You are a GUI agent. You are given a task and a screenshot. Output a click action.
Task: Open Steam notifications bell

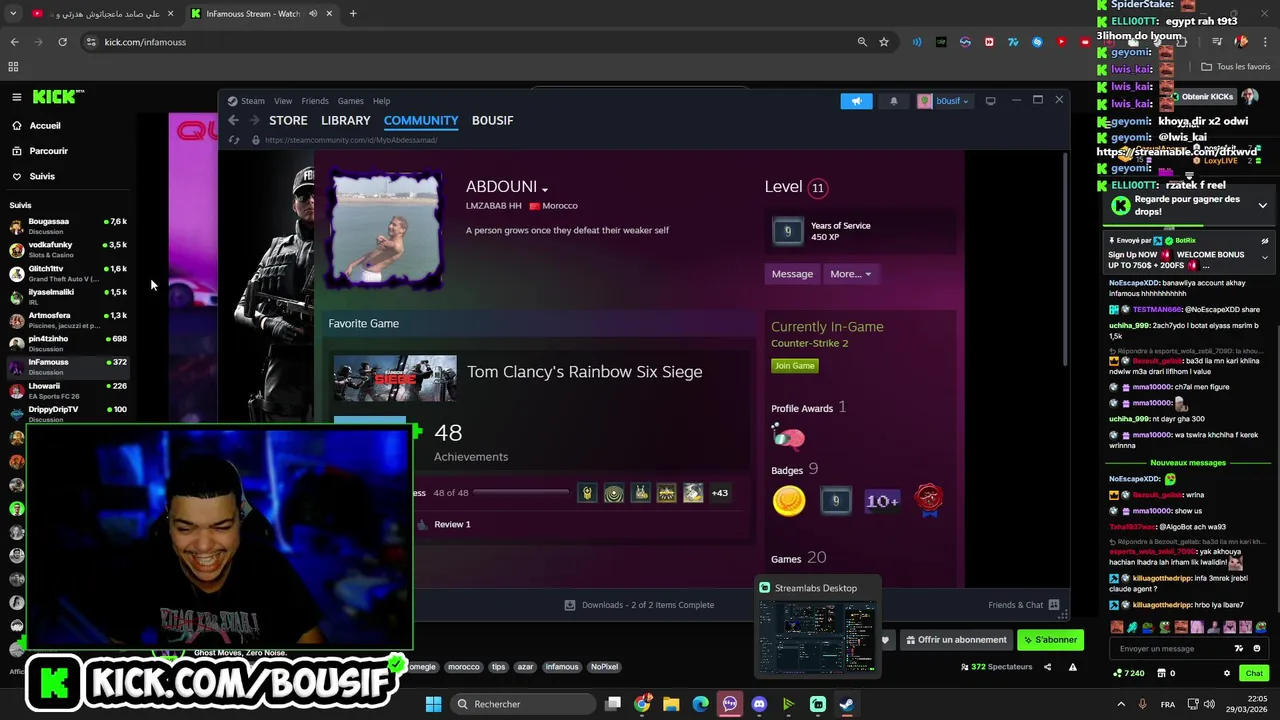click(x=894, y=101)
